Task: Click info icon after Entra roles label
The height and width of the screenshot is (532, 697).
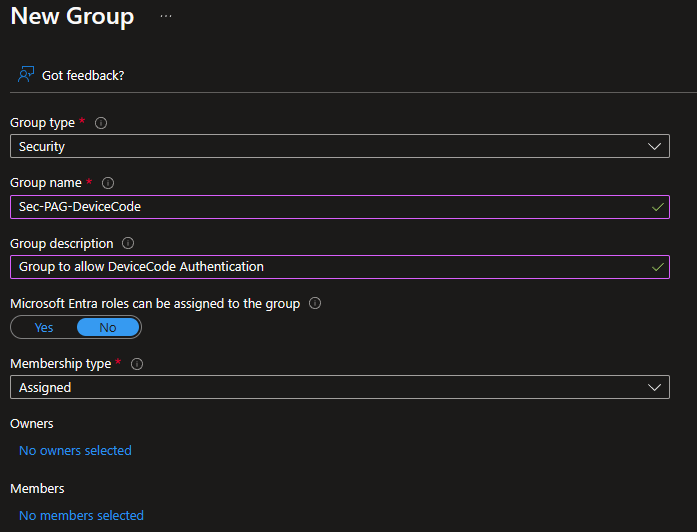Action: 315,303
